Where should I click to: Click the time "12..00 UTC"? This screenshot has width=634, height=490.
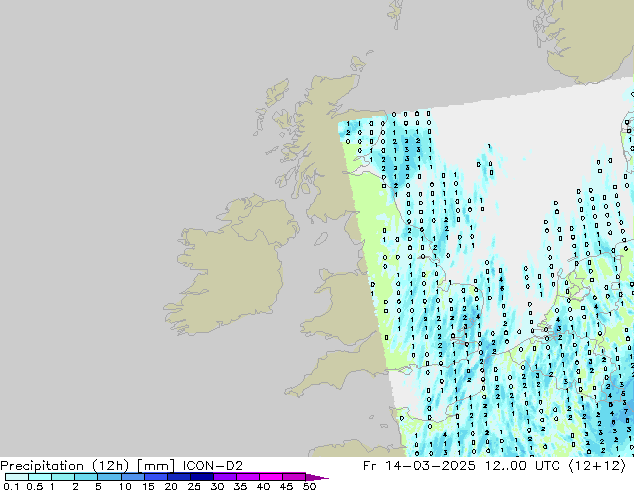pos(522,466)
